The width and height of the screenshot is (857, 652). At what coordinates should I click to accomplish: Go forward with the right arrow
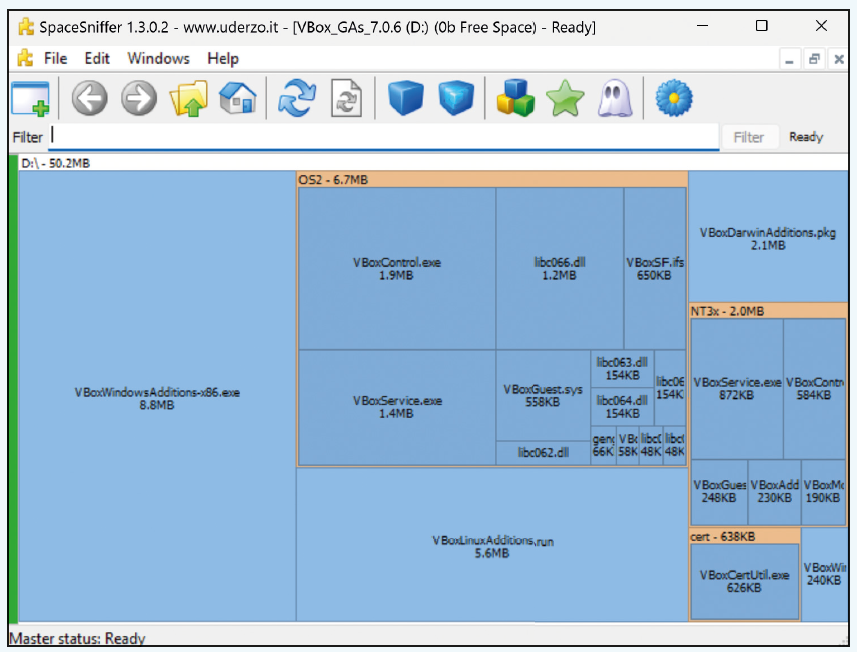pos(139,98)
